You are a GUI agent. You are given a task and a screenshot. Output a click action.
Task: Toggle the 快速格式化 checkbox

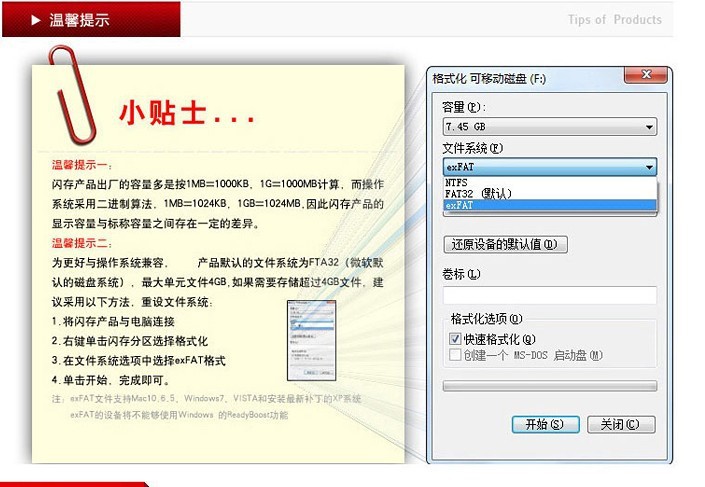pyautogui.click(x=455, y=340)
